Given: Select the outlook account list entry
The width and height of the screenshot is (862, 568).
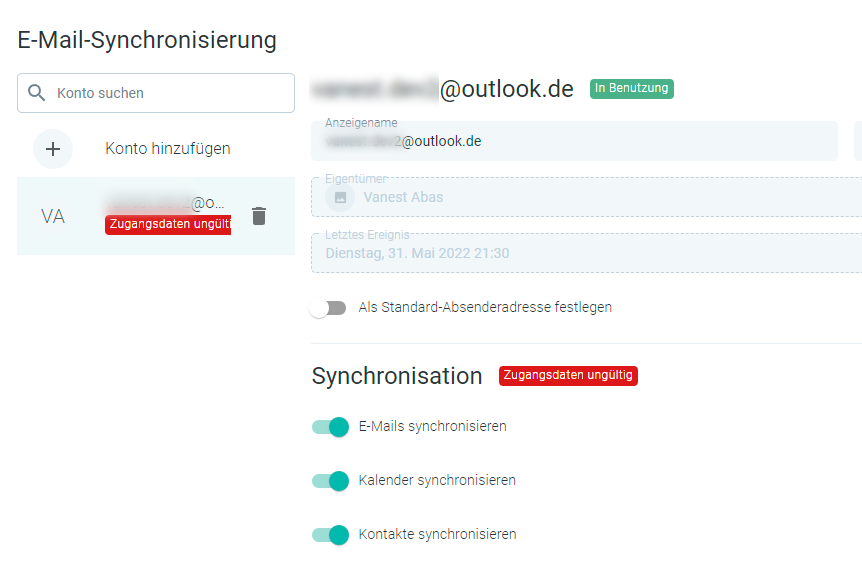Looking at the screenshot, I should 156,216.
